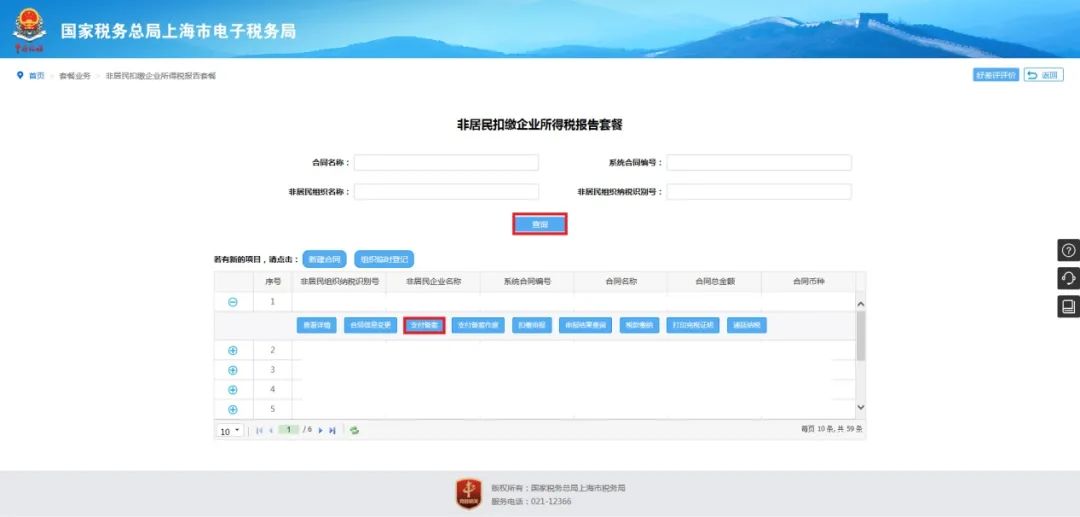This screenshot has width=1080, height=517.
Task: Open the help question-mark icon on right sidebar
Action: point(1068,251)
